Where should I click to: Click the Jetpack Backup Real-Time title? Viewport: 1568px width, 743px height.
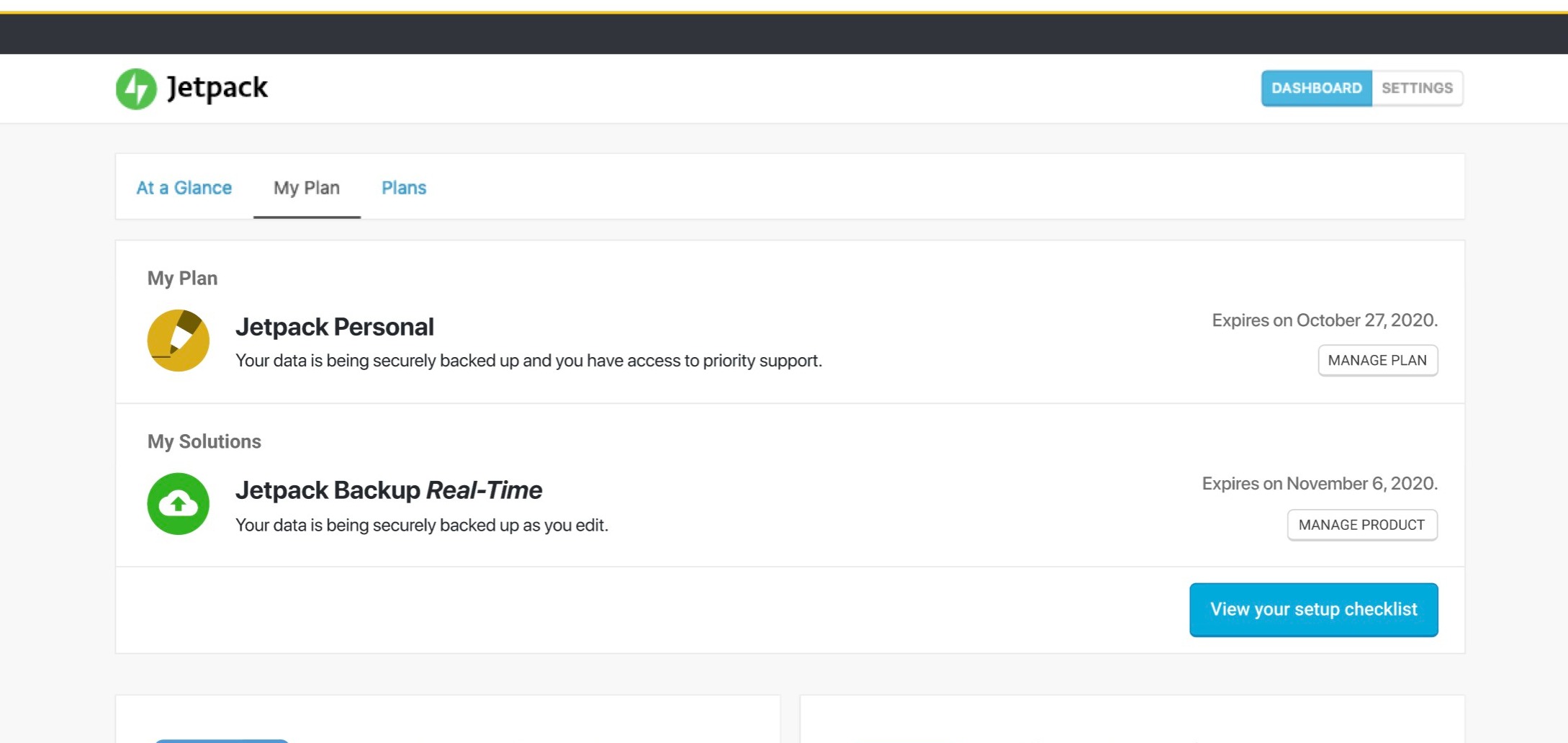pyautogui.click(x=389, y=490)
